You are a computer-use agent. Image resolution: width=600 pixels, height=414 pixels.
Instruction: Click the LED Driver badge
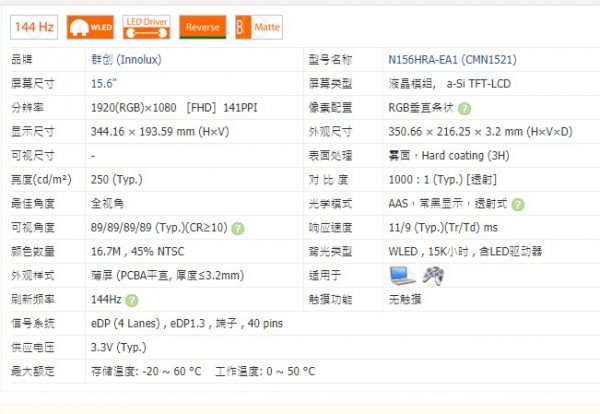pyautogui.click(x=147, y=27)
